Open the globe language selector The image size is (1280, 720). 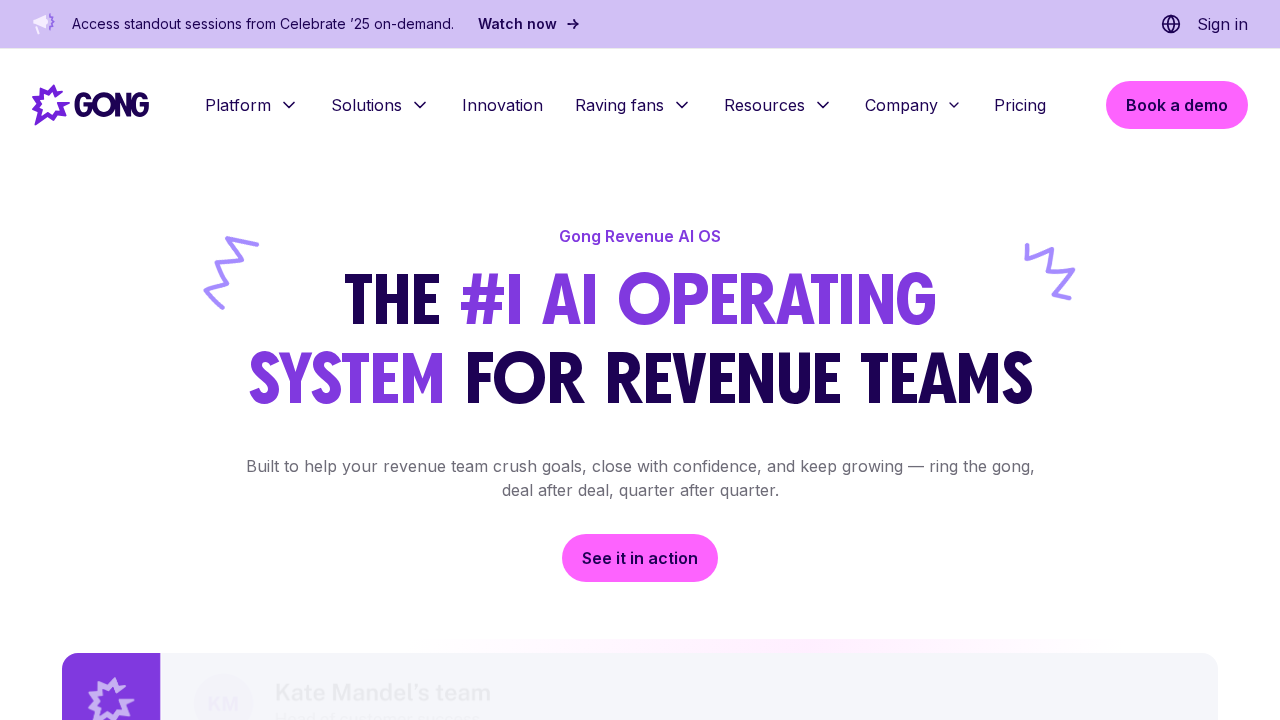[x=1171, y=24]
